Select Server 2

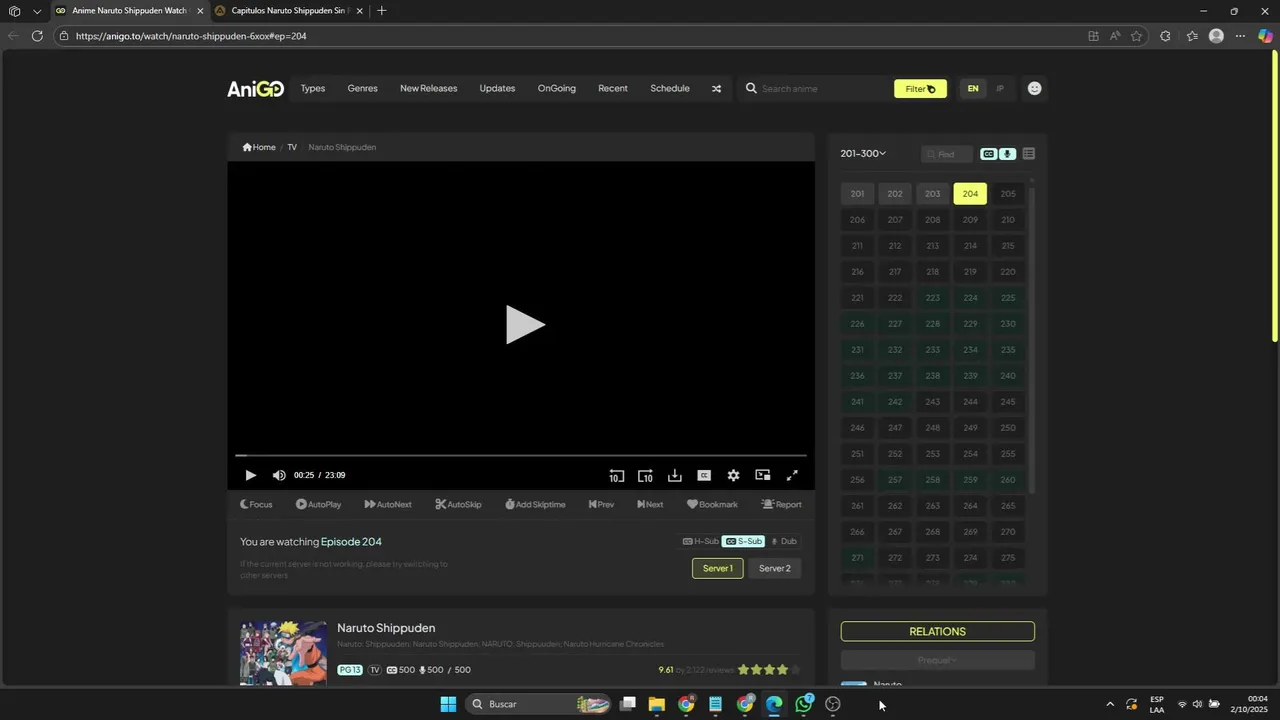click(x=774, y=568)
